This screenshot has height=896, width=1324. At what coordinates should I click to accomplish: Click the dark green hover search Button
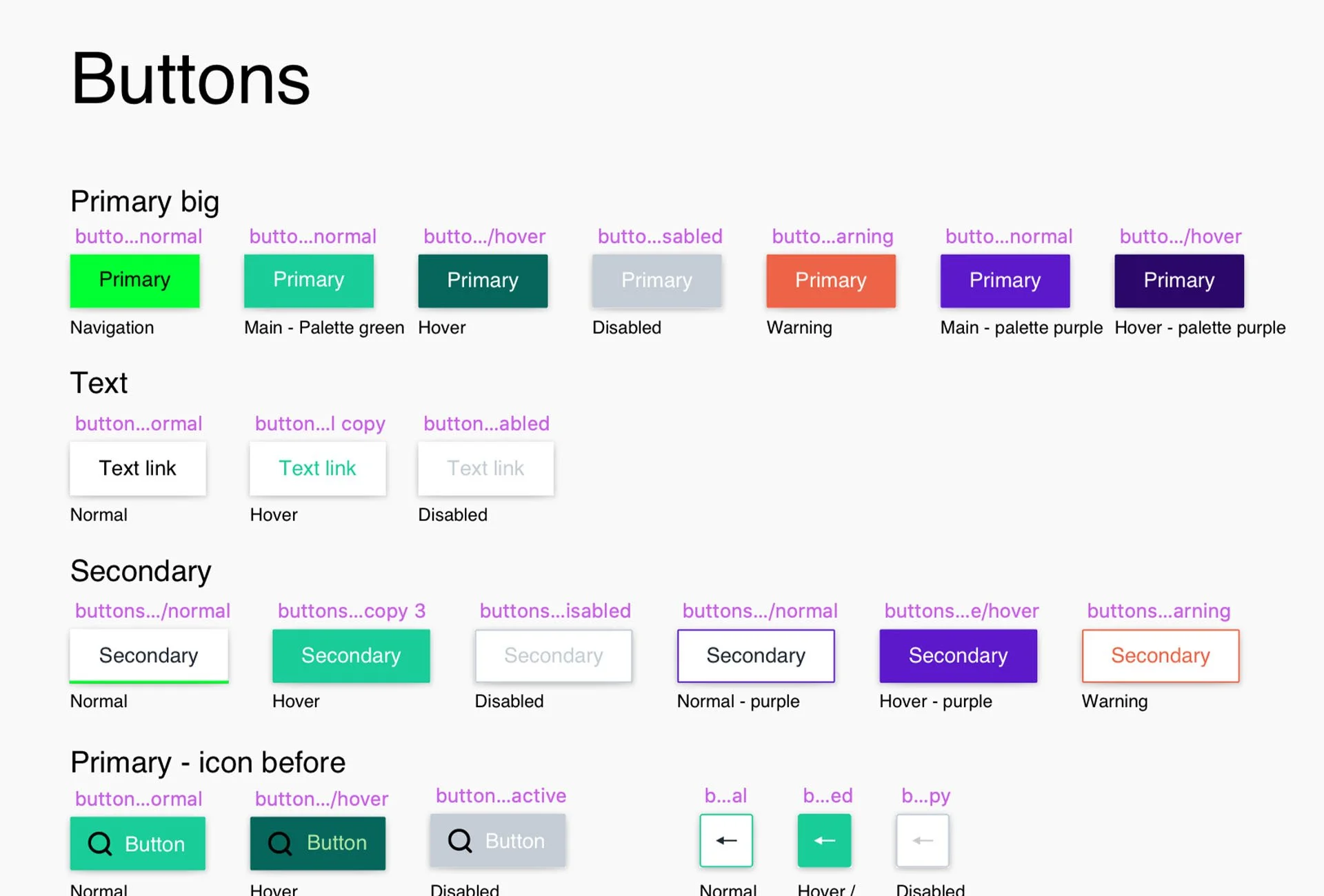click(317, 843)
